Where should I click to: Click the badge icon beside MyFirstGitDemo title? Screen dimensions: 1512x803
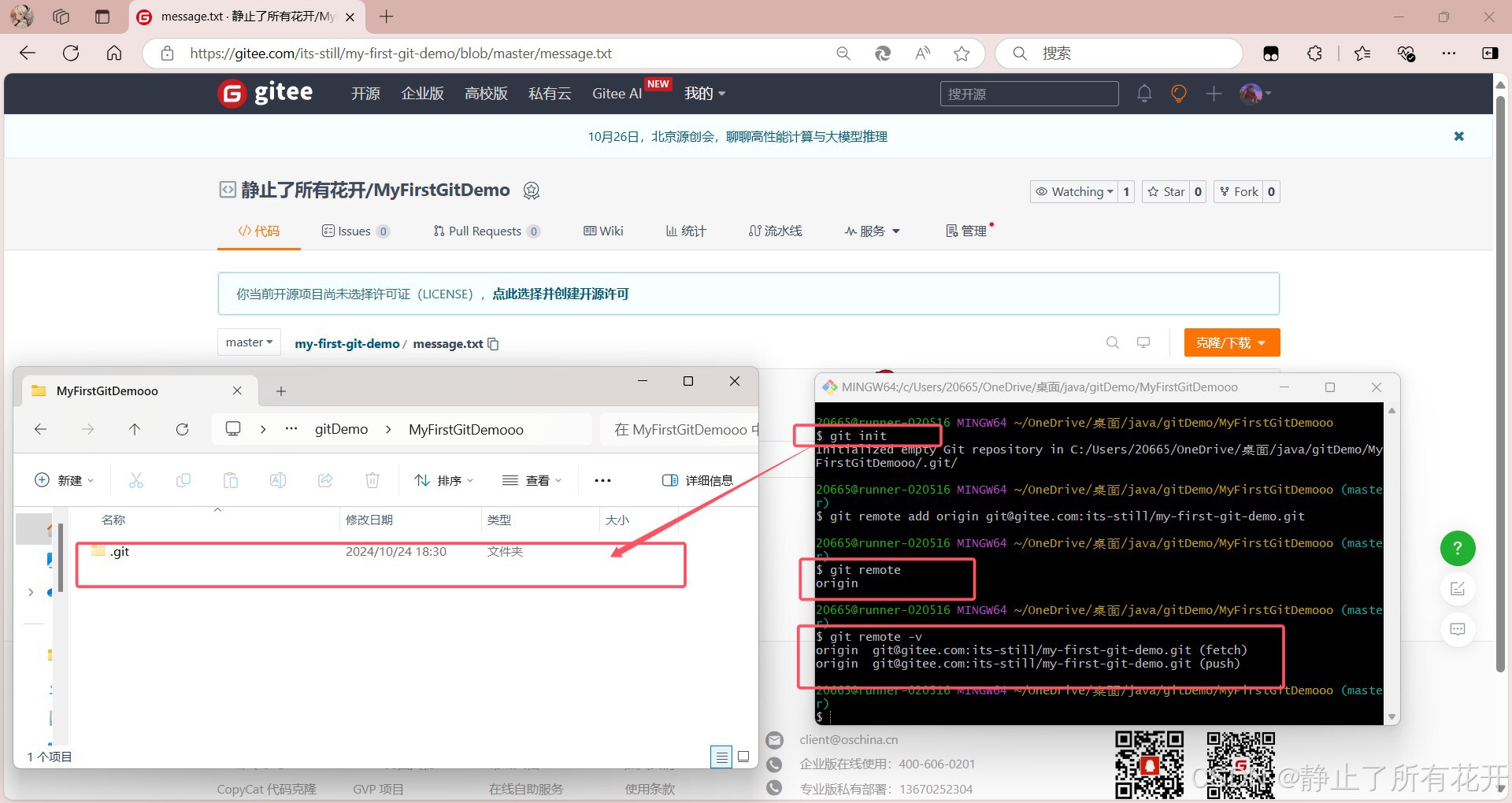532,191
